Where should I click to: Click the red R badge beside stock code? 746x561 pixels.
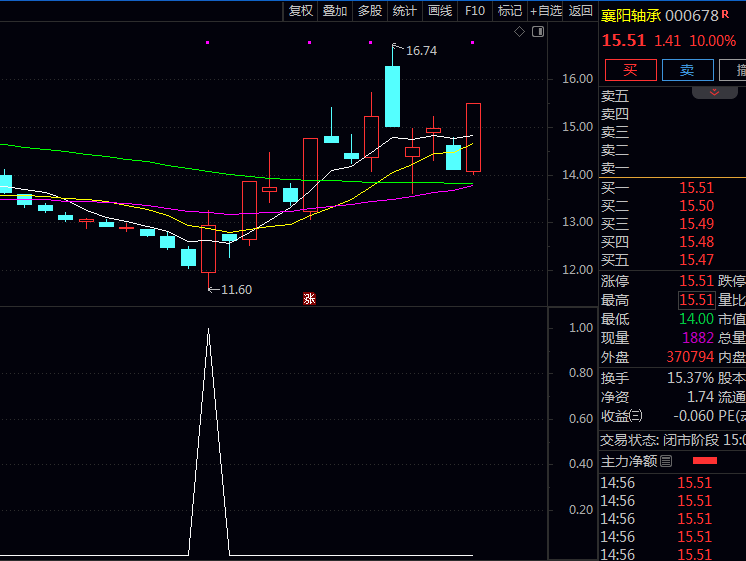726,15
